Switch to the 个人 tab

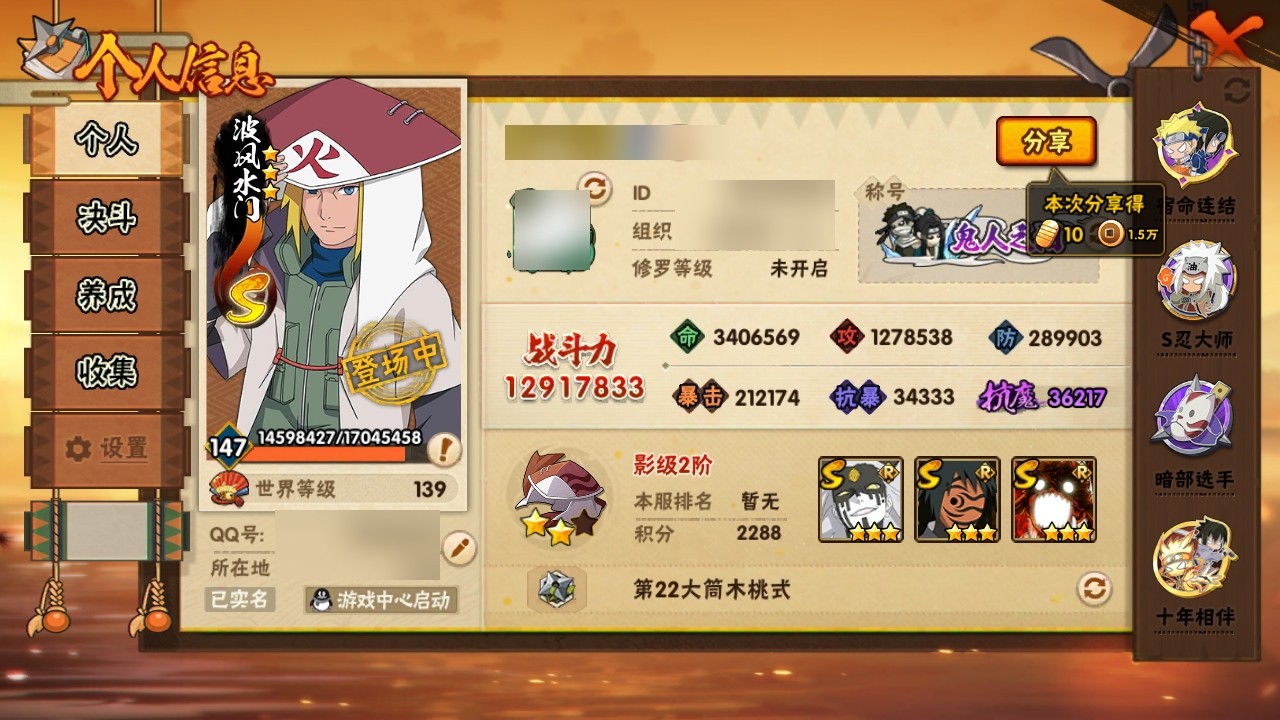[x=107, y=141]
